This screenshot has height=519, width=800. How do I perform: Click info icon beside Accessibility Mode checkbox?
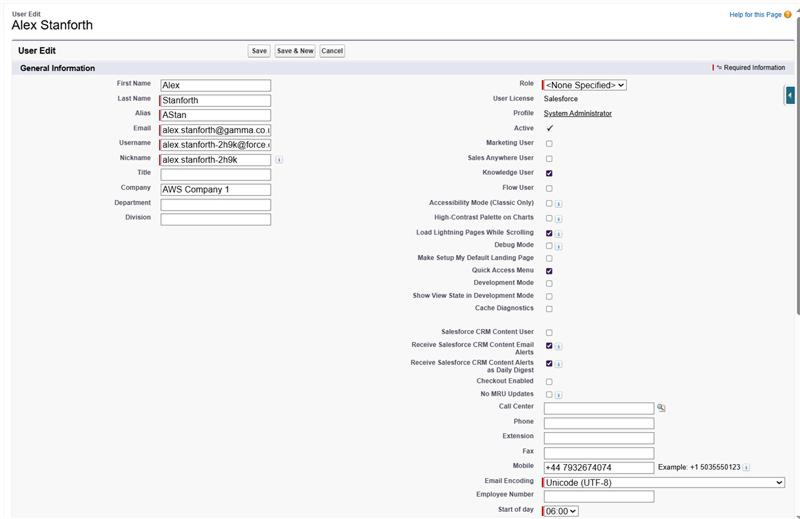558,204
